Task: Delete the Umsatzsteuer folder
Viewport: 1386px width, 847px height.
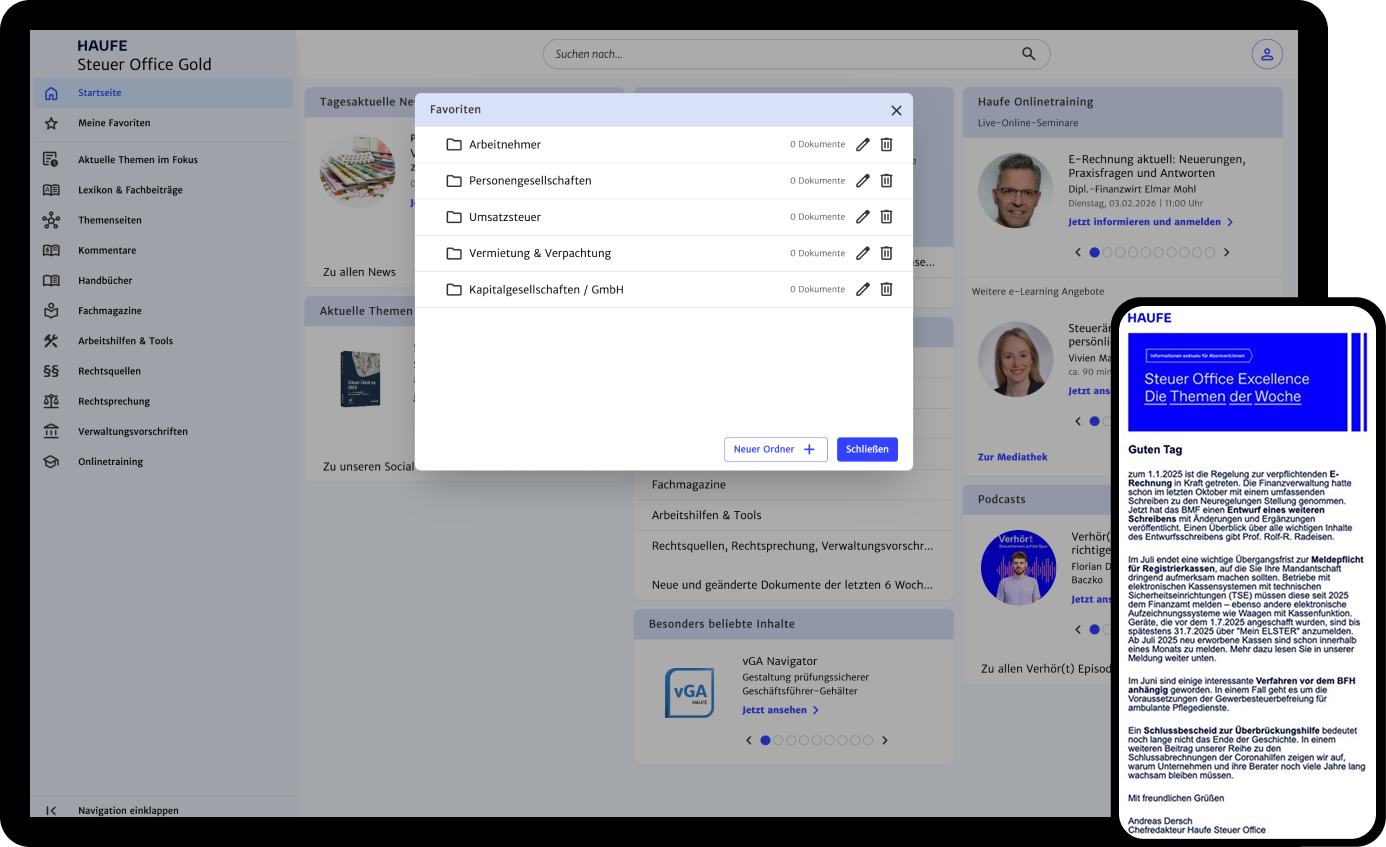Action: tap(886, 217)
